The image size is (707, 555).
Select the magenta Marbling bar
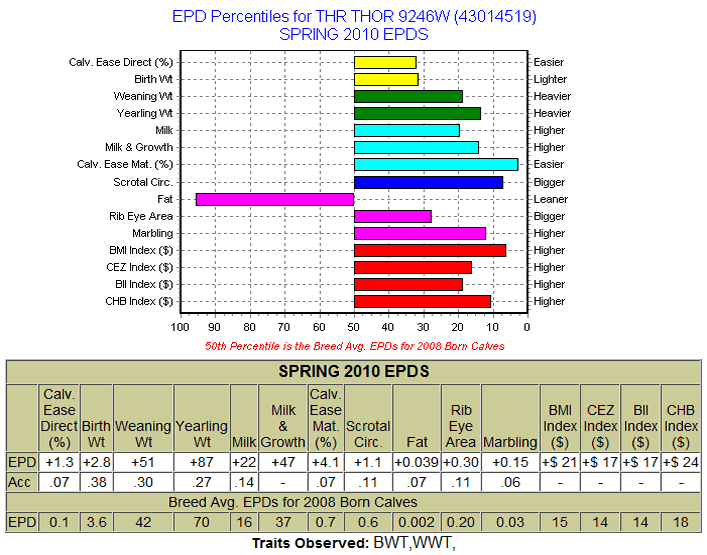(x=420, y=234)
